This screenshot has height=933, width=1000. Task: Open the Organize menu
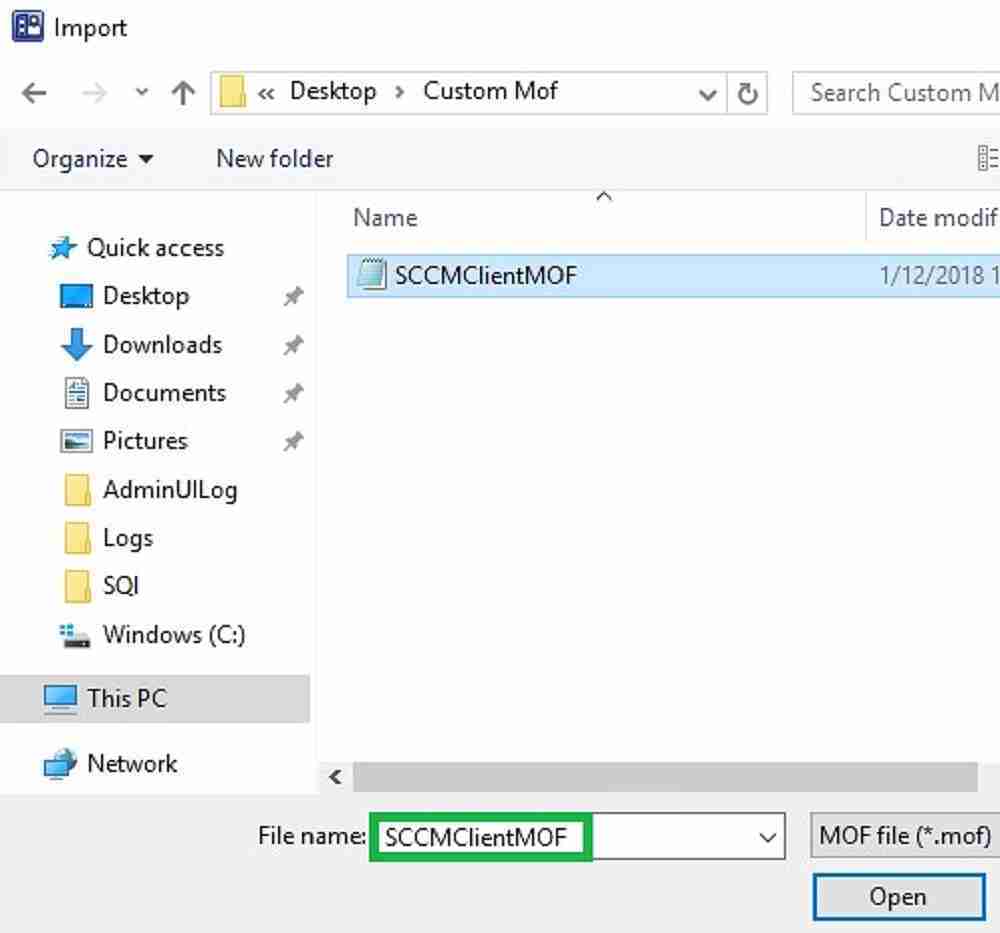click(92, 159)
